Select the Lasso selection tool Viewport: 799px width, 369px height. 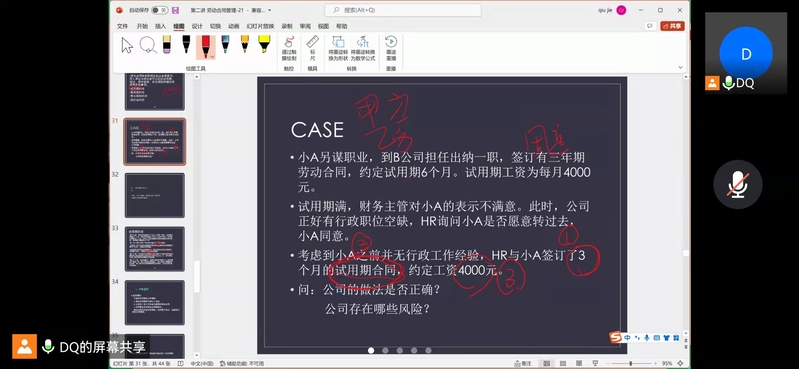[x=148, y=45]
